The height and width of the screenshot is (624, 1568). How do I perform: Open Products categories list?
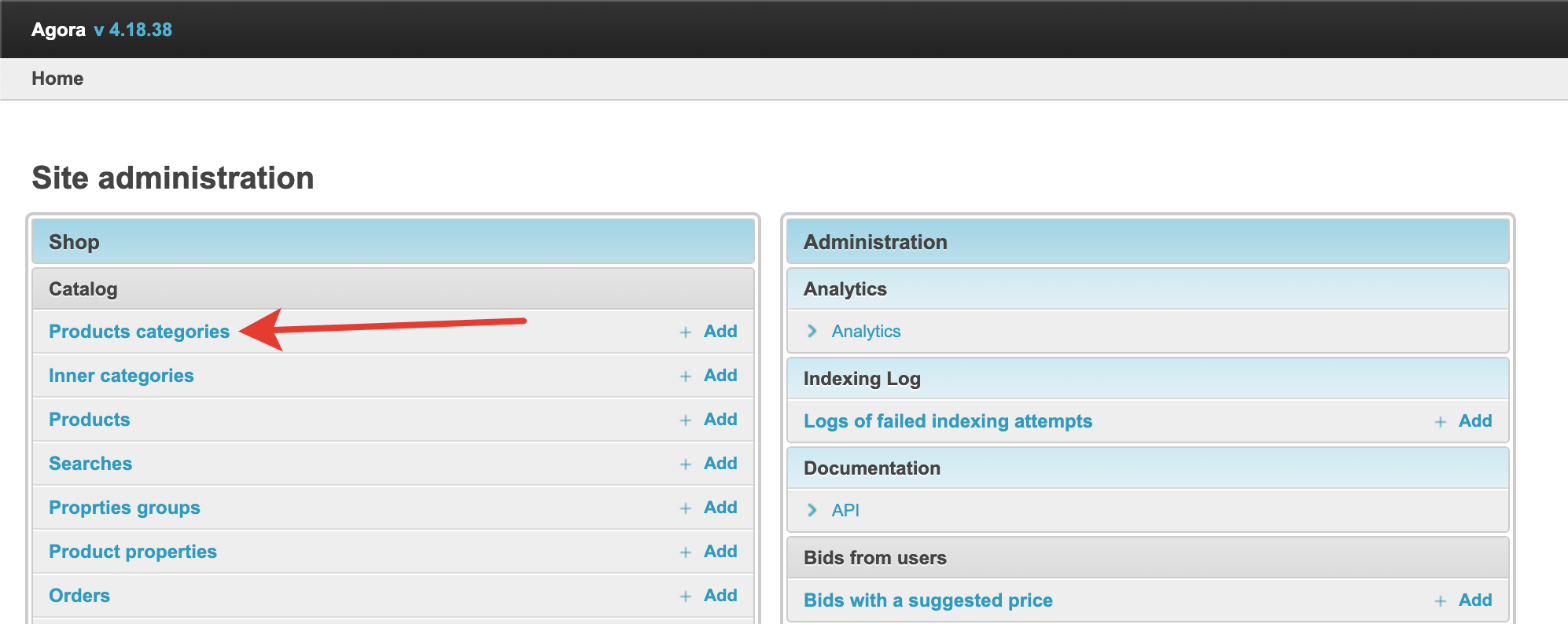click(139, 332)
